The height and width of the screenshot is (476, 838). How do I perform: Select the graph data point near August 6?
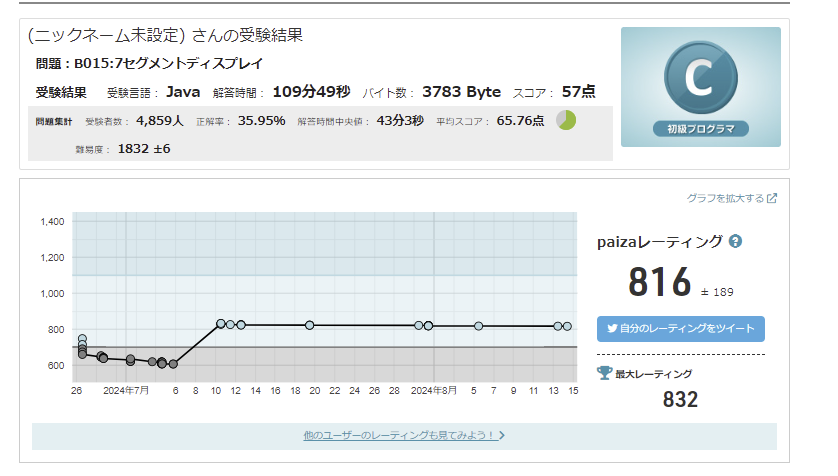point(478,326)
